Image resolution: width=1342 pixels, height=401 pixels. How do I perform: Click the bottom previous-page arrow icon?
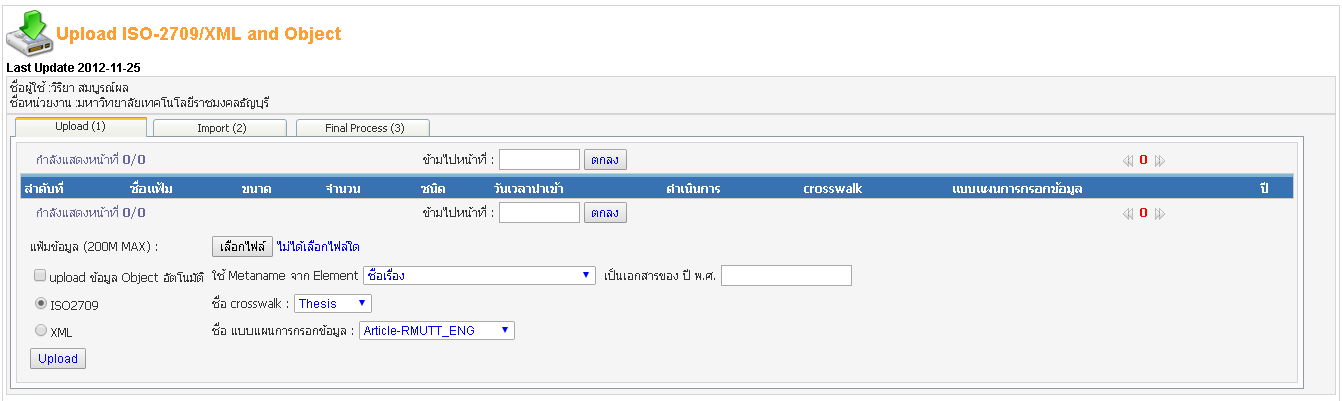pyautogui.click(x=1128, y=213)
